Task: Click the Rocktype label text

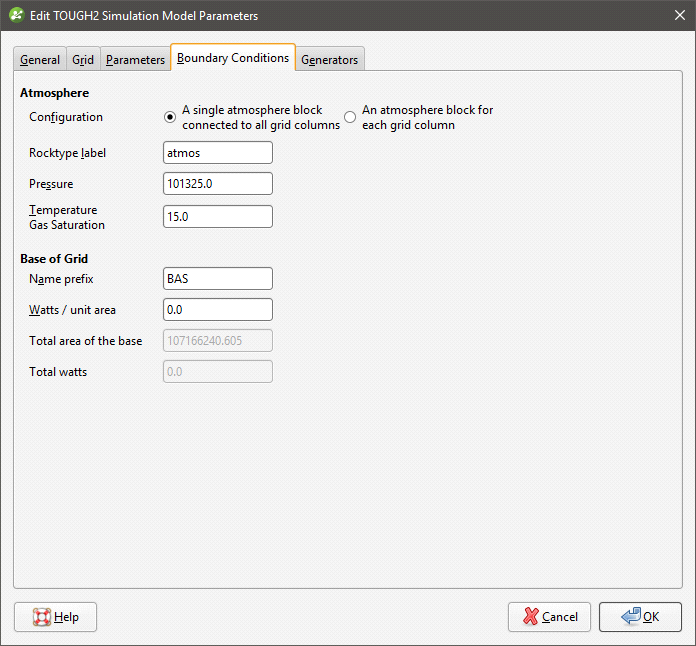Action: (67, 153)
